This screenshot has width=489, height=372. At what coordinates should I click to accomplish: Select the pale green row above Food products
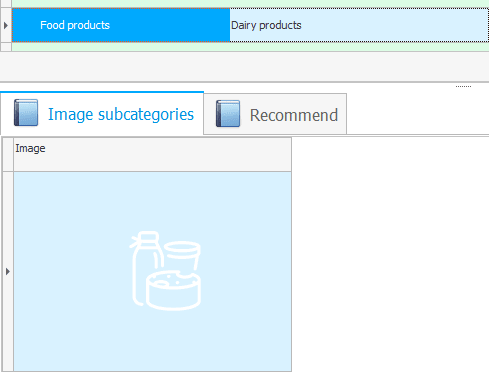[250, 4]
